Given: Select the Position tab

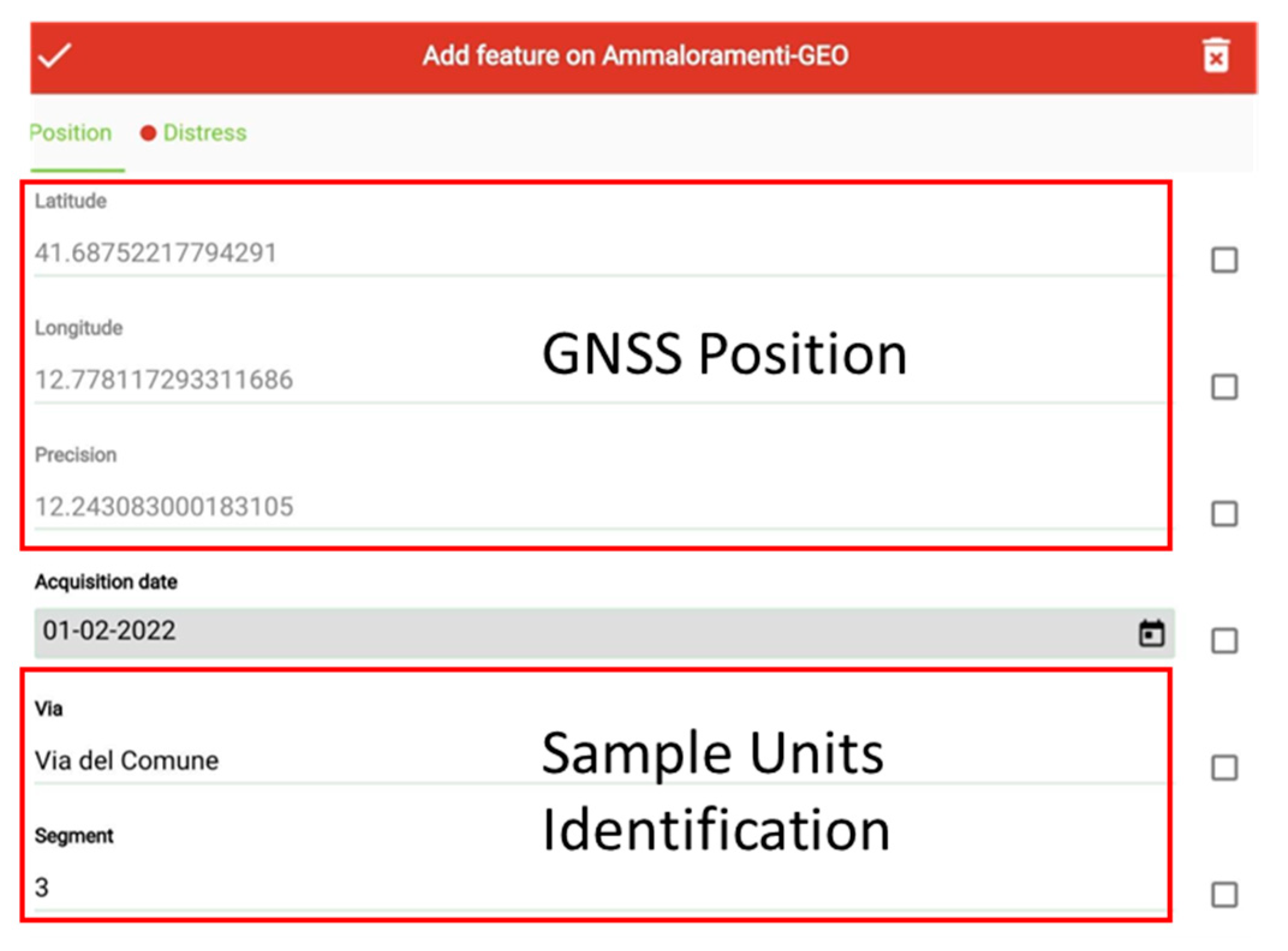Looking at the screenshot, I should pos(71,133).
